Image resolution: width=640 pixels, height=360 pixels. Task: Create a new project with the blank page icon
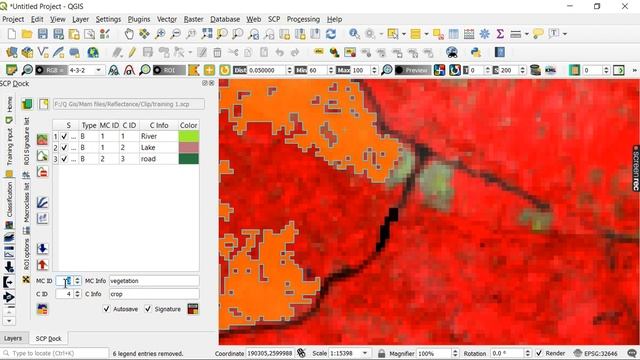tap(12, 34)
